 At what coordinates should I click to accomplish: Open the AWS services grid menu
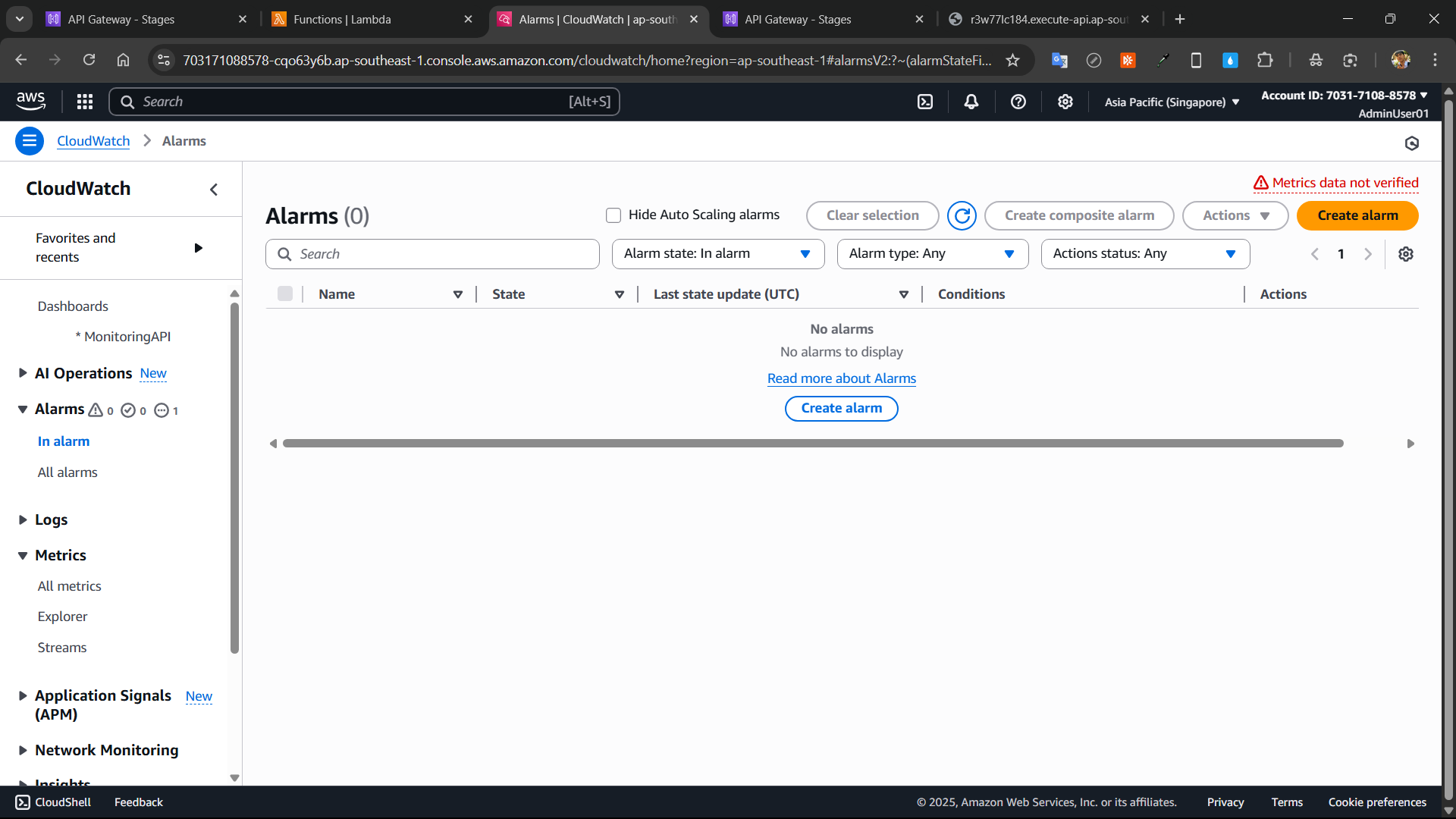pos(85,102)
